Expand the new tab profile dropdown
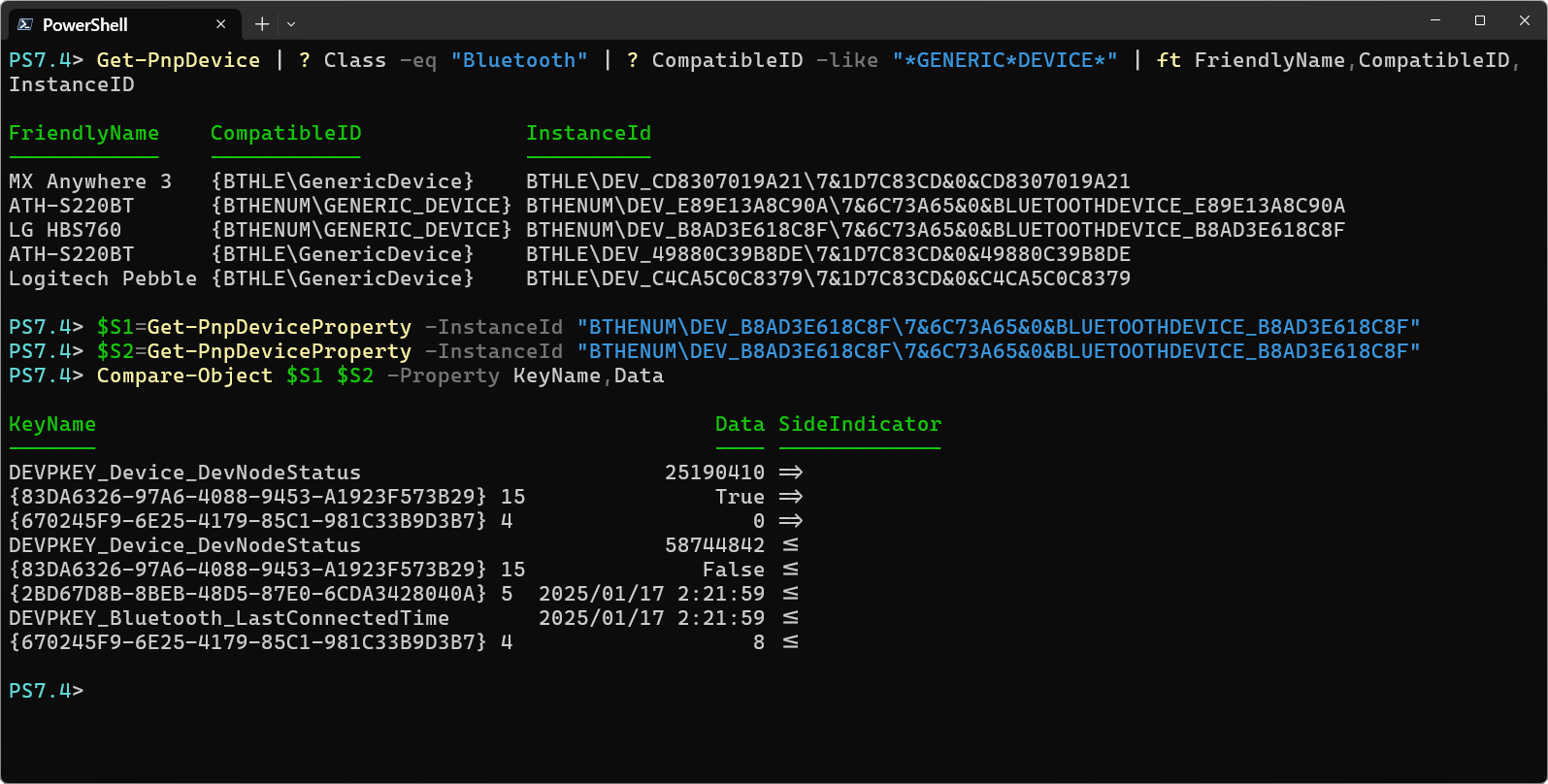Screen dimensions: 1548x784 click(x=291, y=24)
